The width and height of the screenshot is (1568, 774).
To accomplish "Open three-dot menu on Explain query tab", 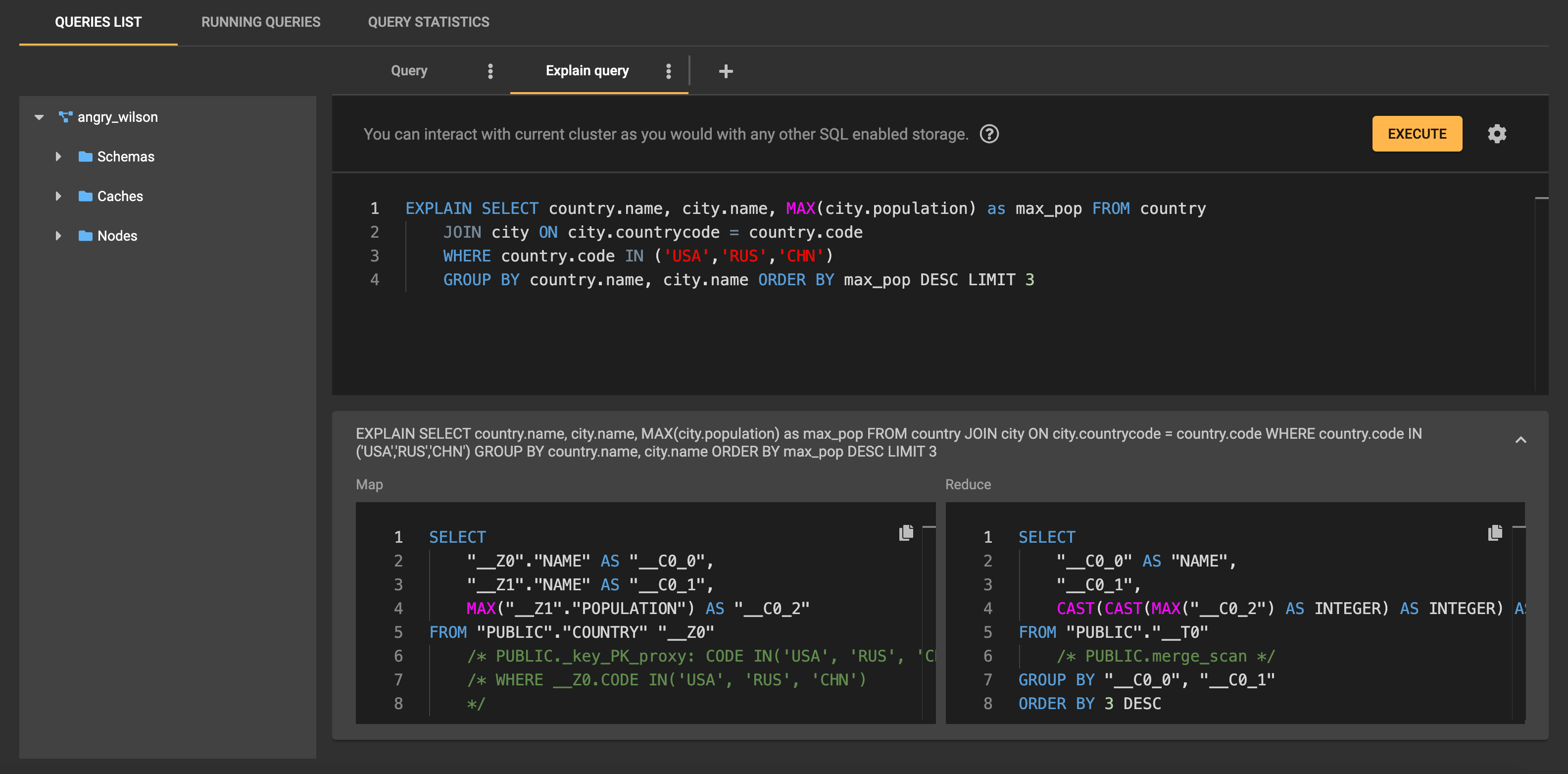I will 670,70.
